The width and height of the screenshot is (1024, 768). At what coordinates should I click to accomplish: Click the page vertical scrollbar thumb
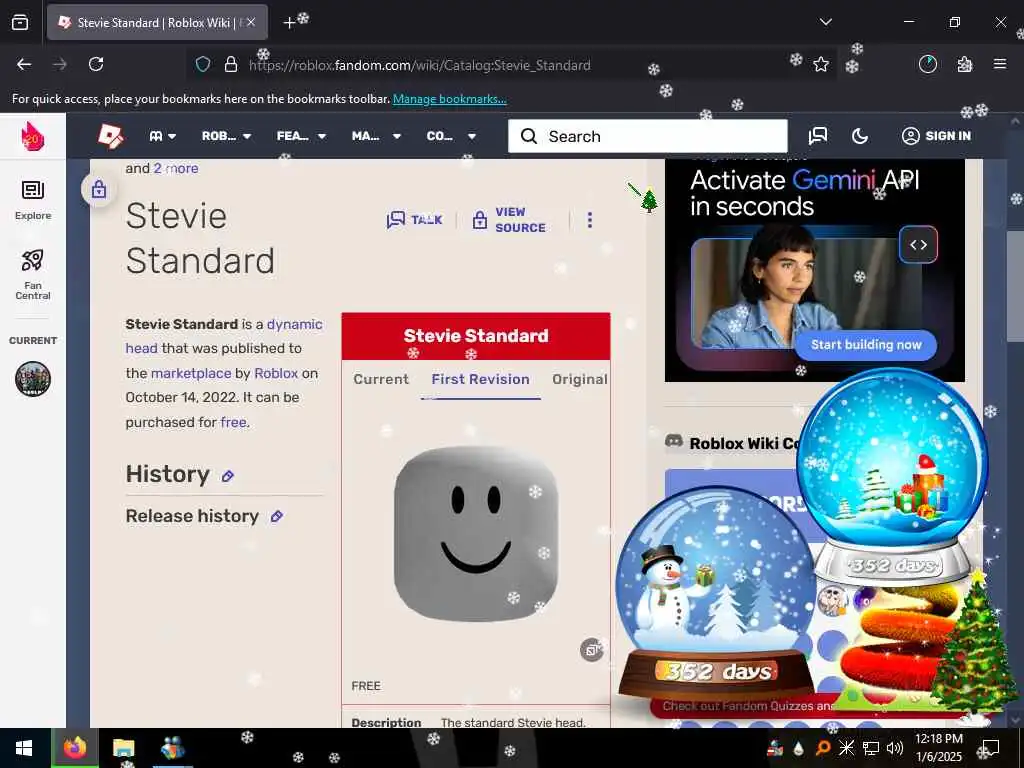(1015, 286)
